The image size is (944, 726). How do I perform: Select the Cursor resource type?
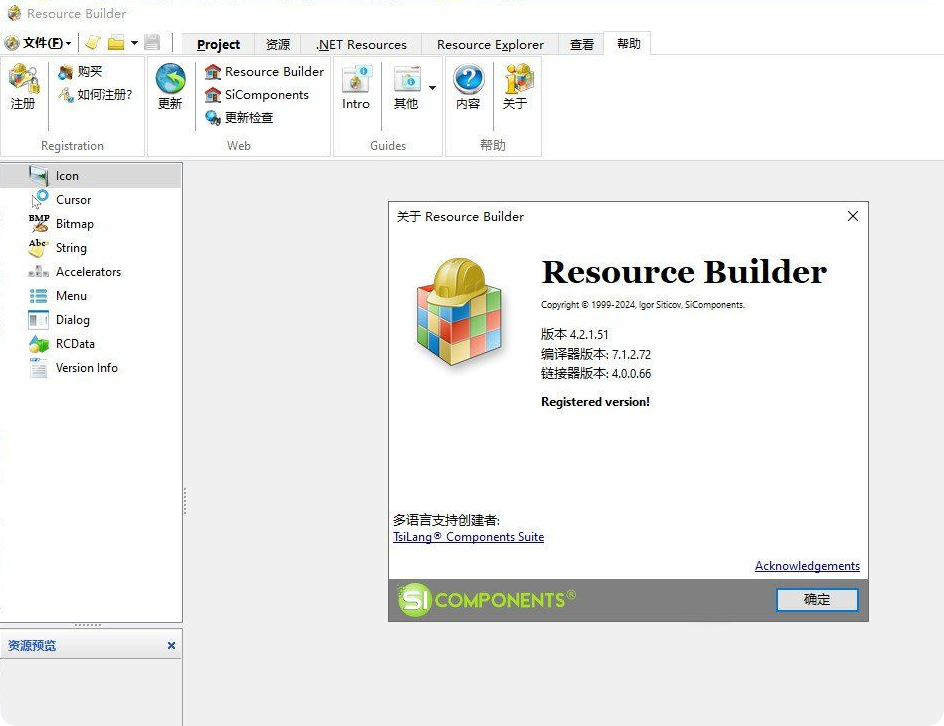[91, 200]
